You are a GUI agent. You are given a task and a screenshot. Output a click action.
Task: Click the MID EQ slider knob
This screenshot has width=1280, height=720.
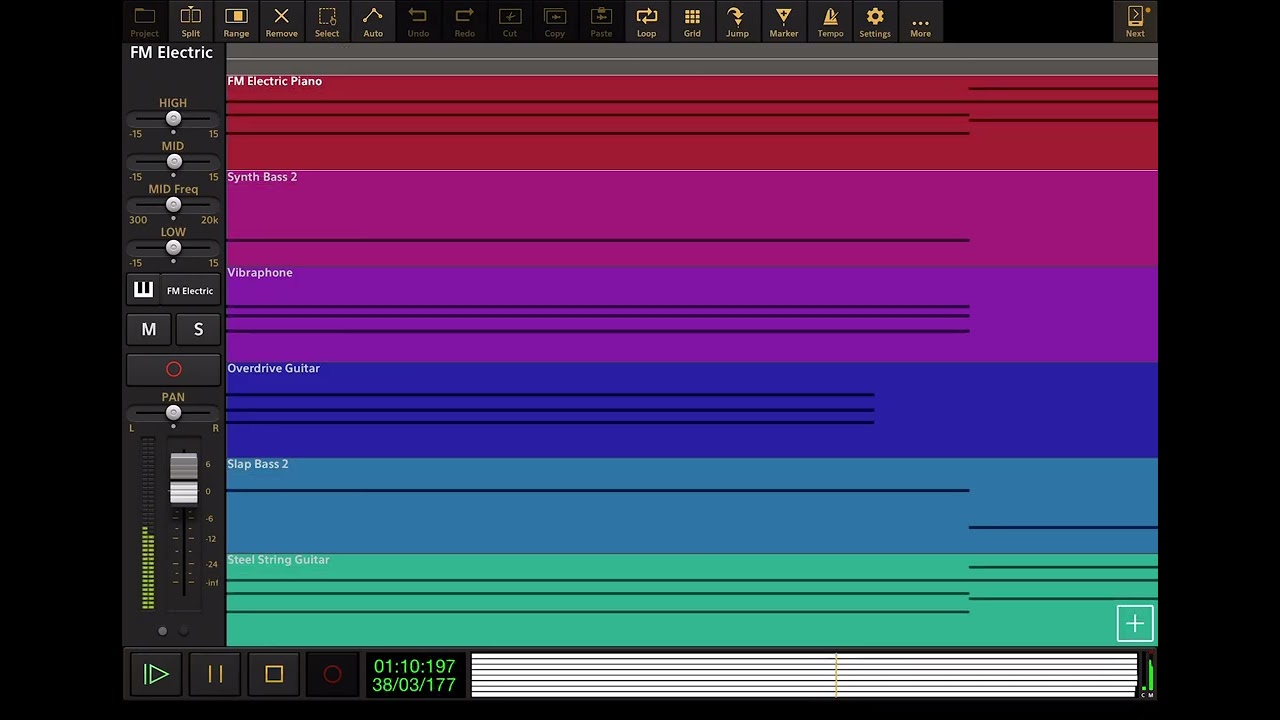click(x=174, y=162)
